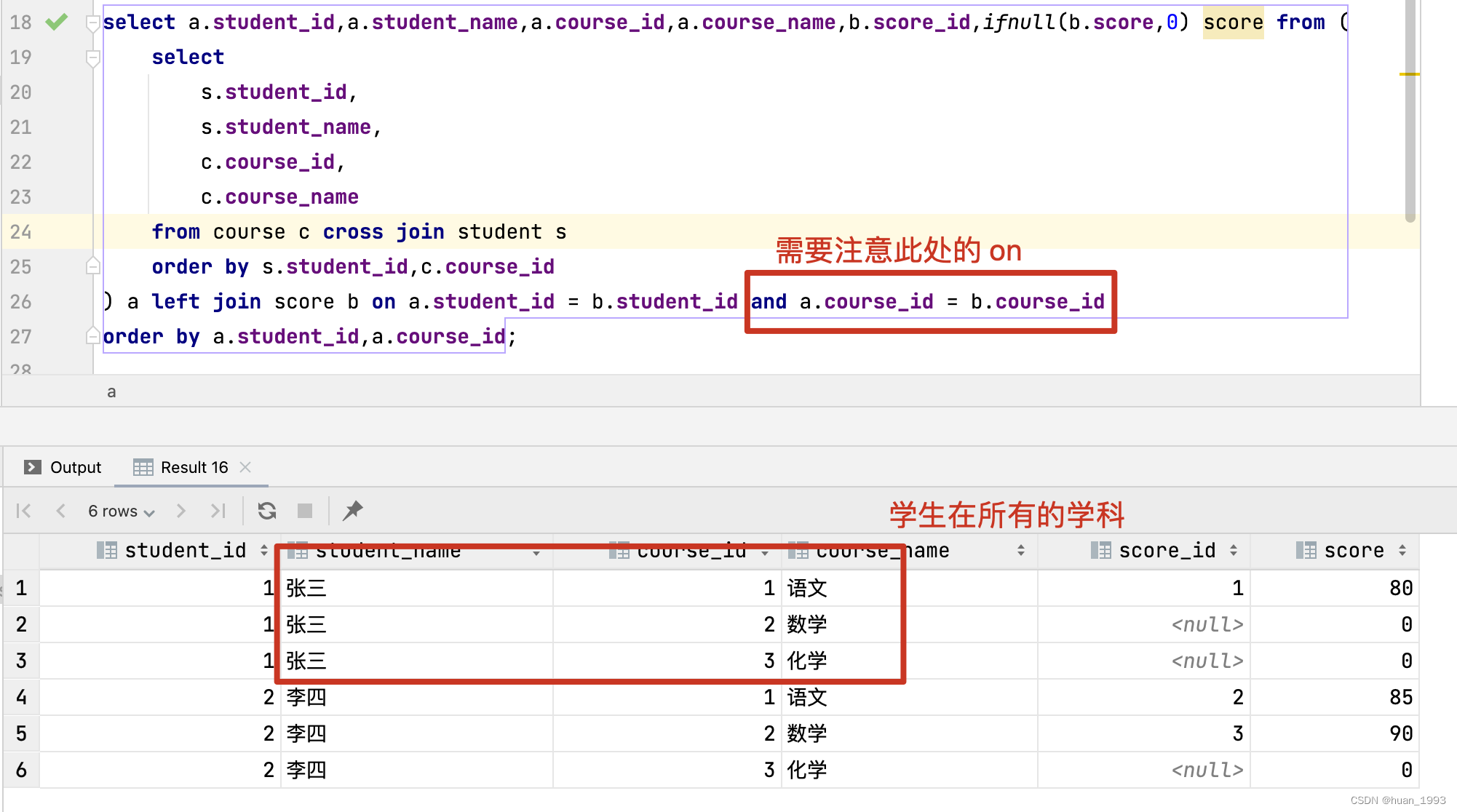Click the student_name column filter dropdown
The image size is (1457, 812).
point(539,552)
